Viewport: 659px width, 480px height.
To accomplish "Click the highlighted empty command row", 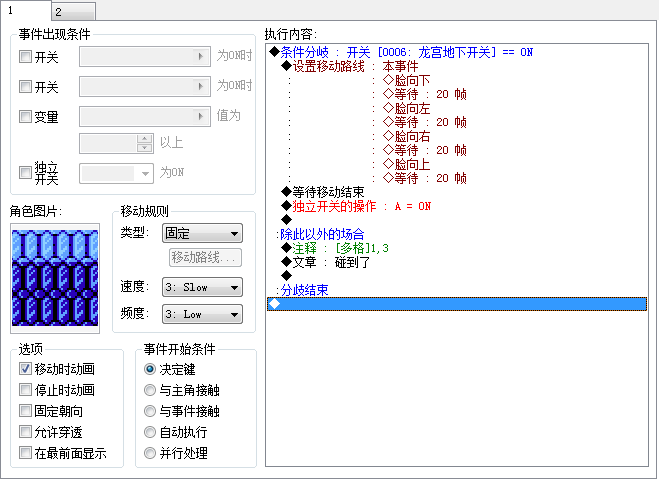I will tap(457, 304).
